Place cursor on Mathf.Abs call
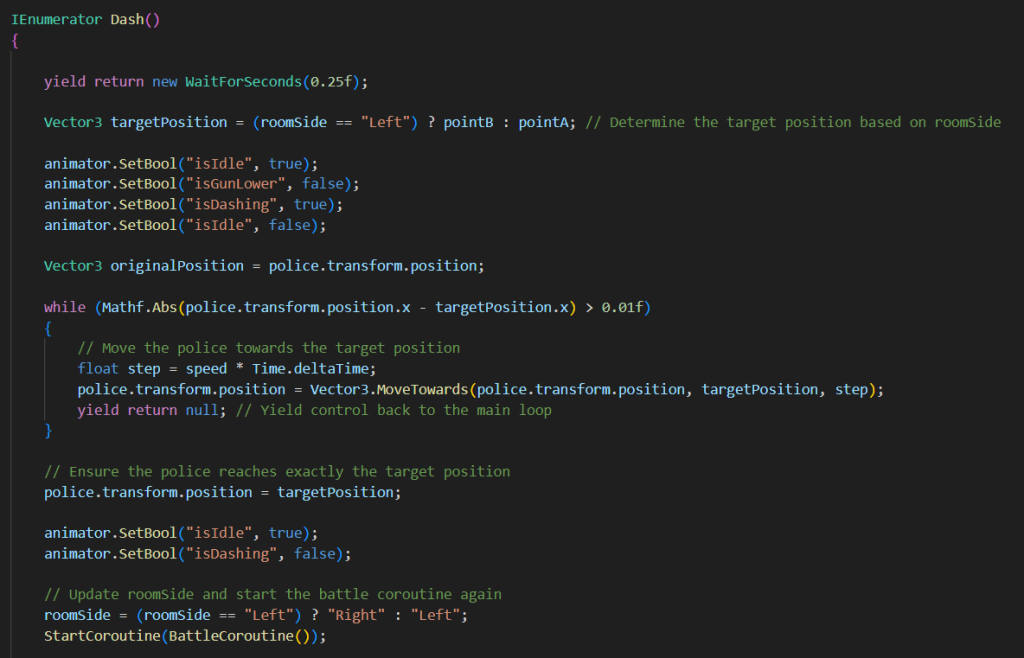 pos(138,307)
